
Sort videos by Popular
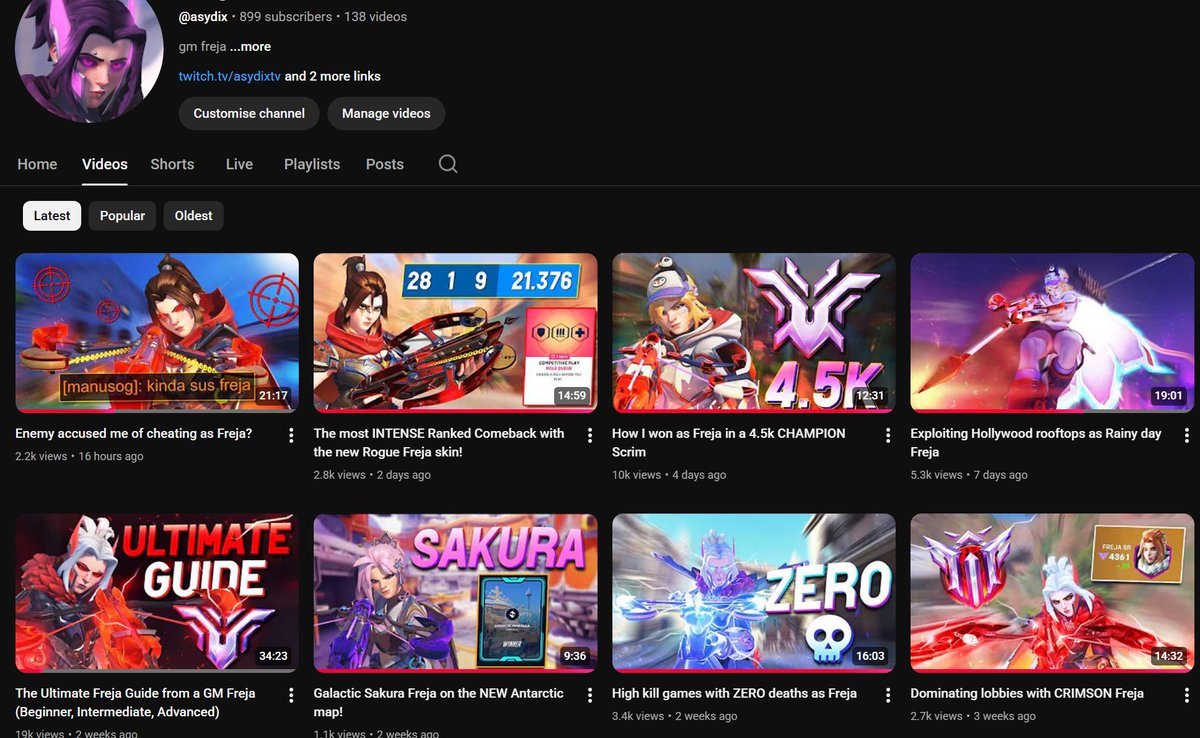[122, 215]
